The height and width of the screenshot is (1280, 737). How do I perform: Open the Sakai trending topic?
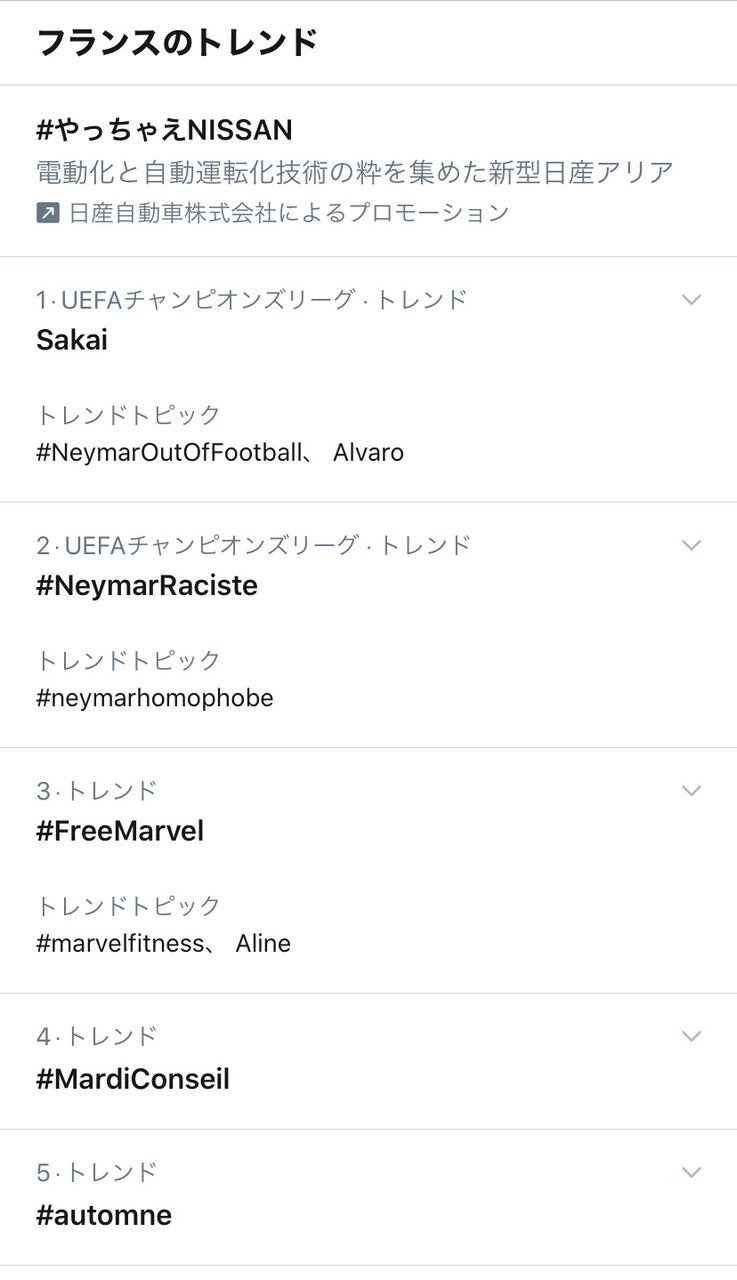[x=72, y=340]
